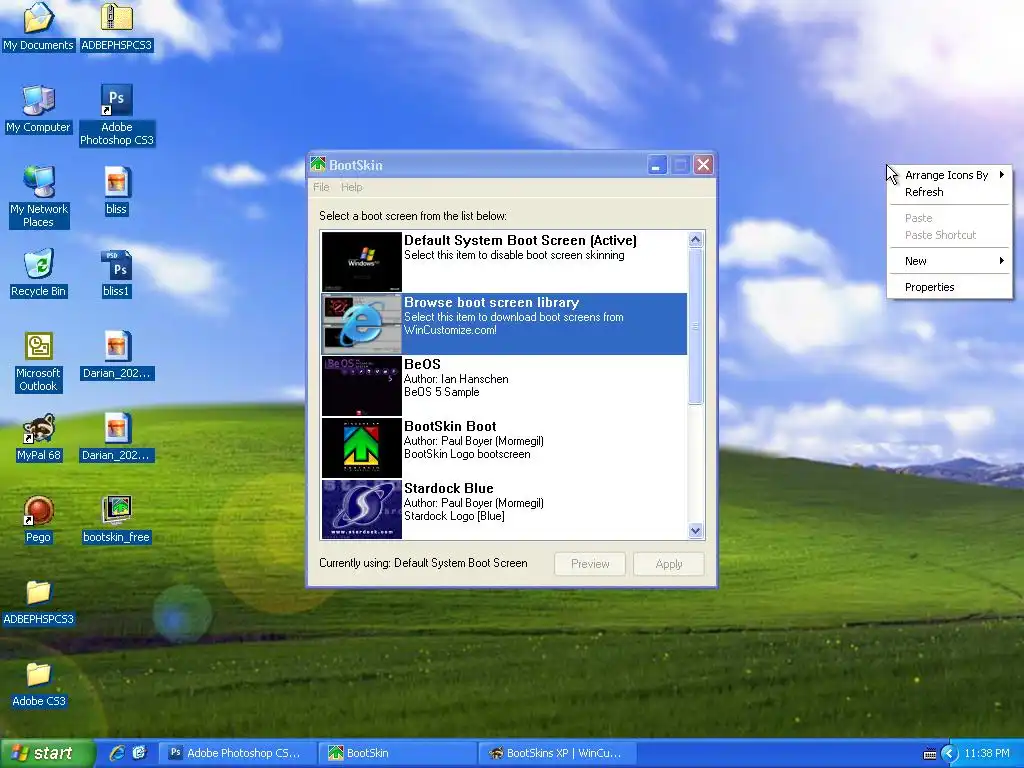Select the bootskin_free installer icon
The width and height of the screenshot is (1024, 768).
point(116,520)
